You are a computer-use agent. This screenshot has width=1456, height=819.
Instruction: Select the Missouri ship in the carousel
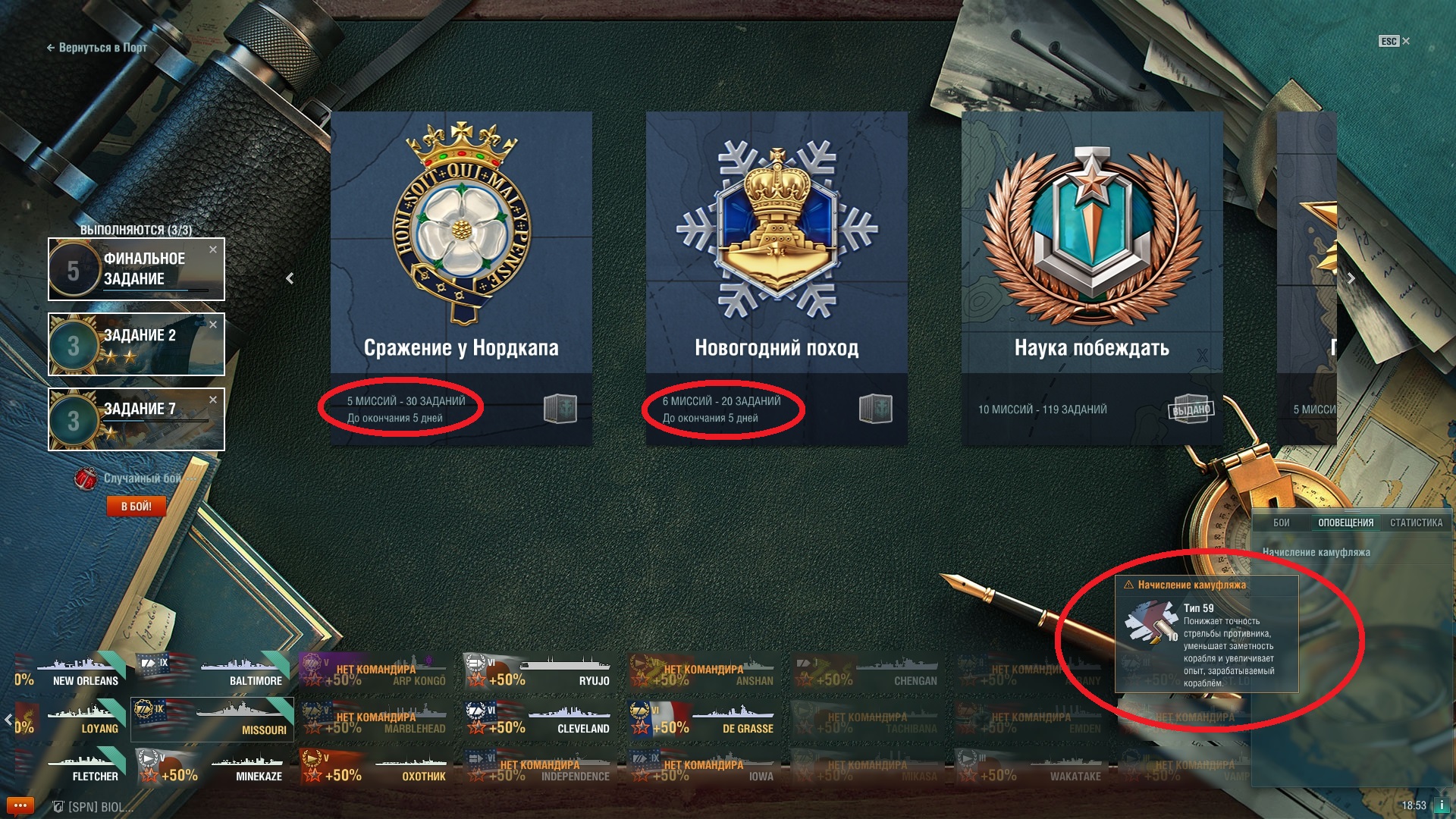pyautogui.click(x=212, y=719)
